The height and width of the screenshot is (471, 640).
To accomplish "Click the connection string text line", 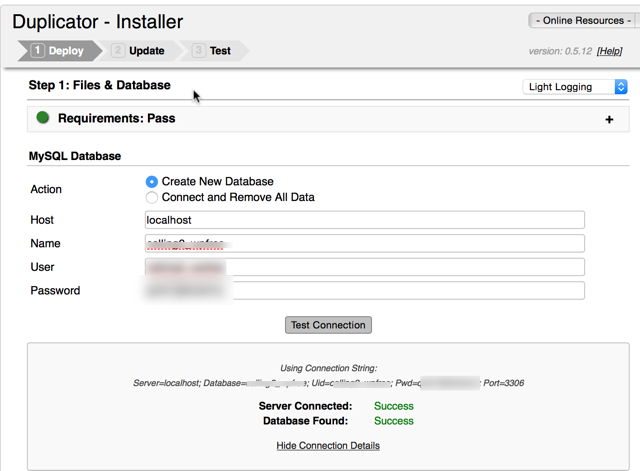I will tap(328, 383).
